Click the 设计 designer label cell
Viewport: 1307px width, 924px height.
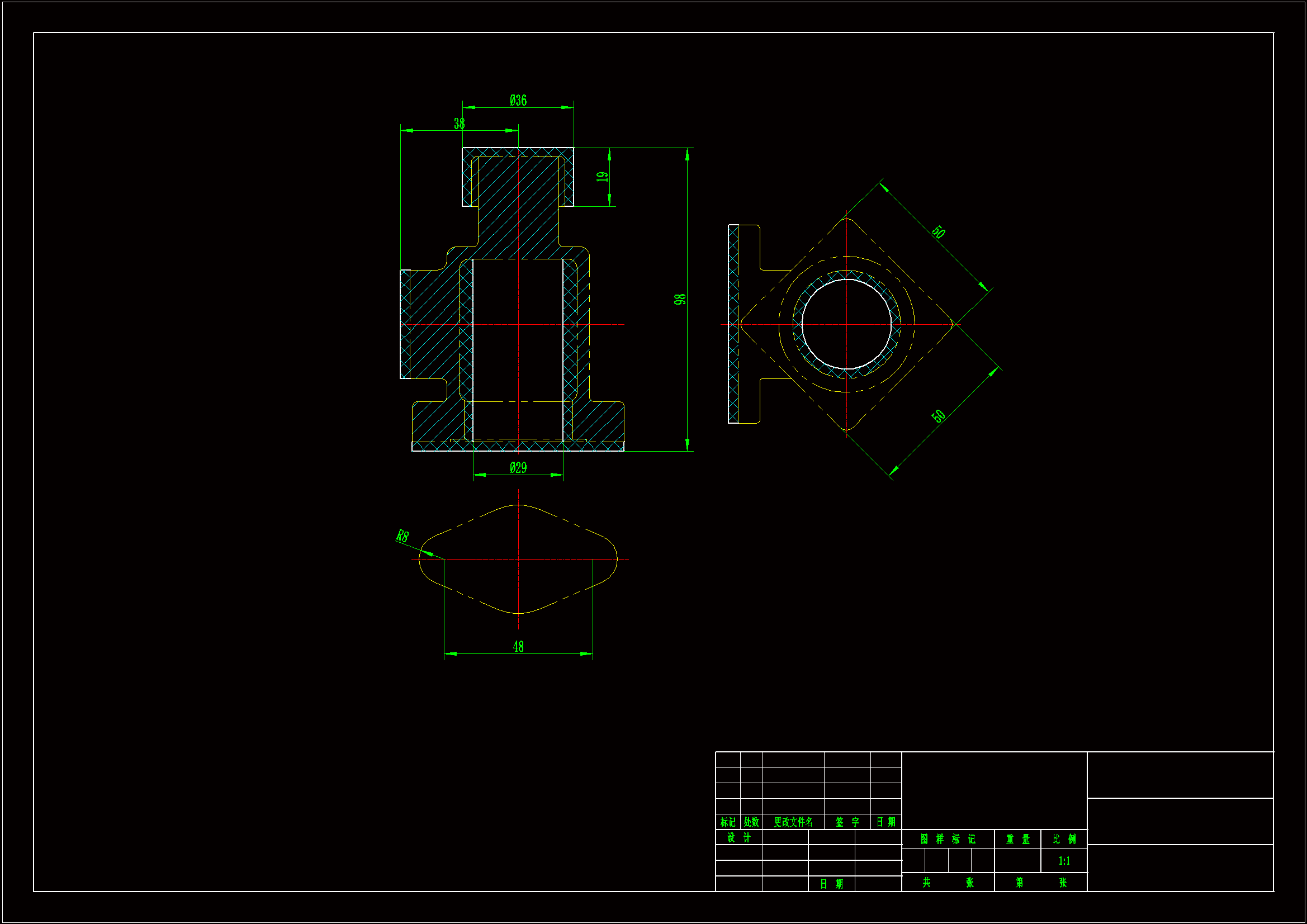tap(738, 837)
